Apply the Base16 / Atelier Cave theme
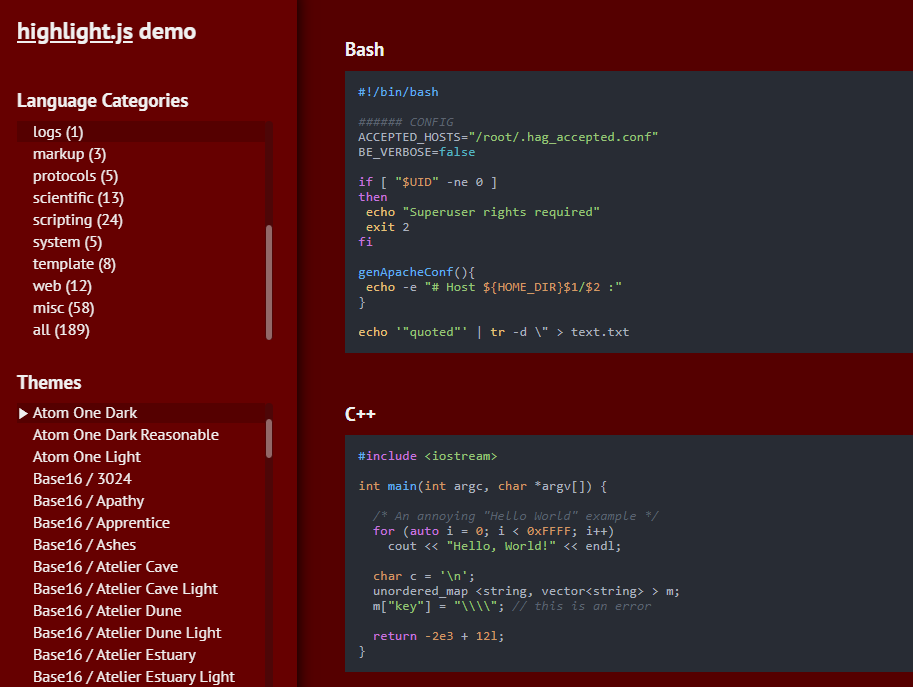This screenshot has height=687, width=913. [105, 566]
